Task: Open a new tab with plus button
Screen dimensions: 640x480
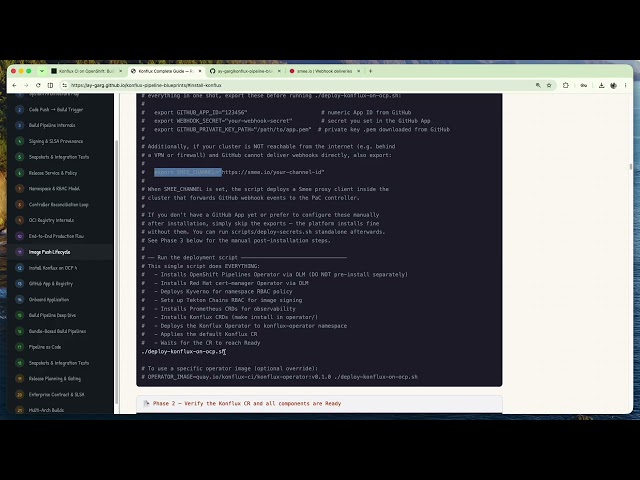Action: point(370,71)
